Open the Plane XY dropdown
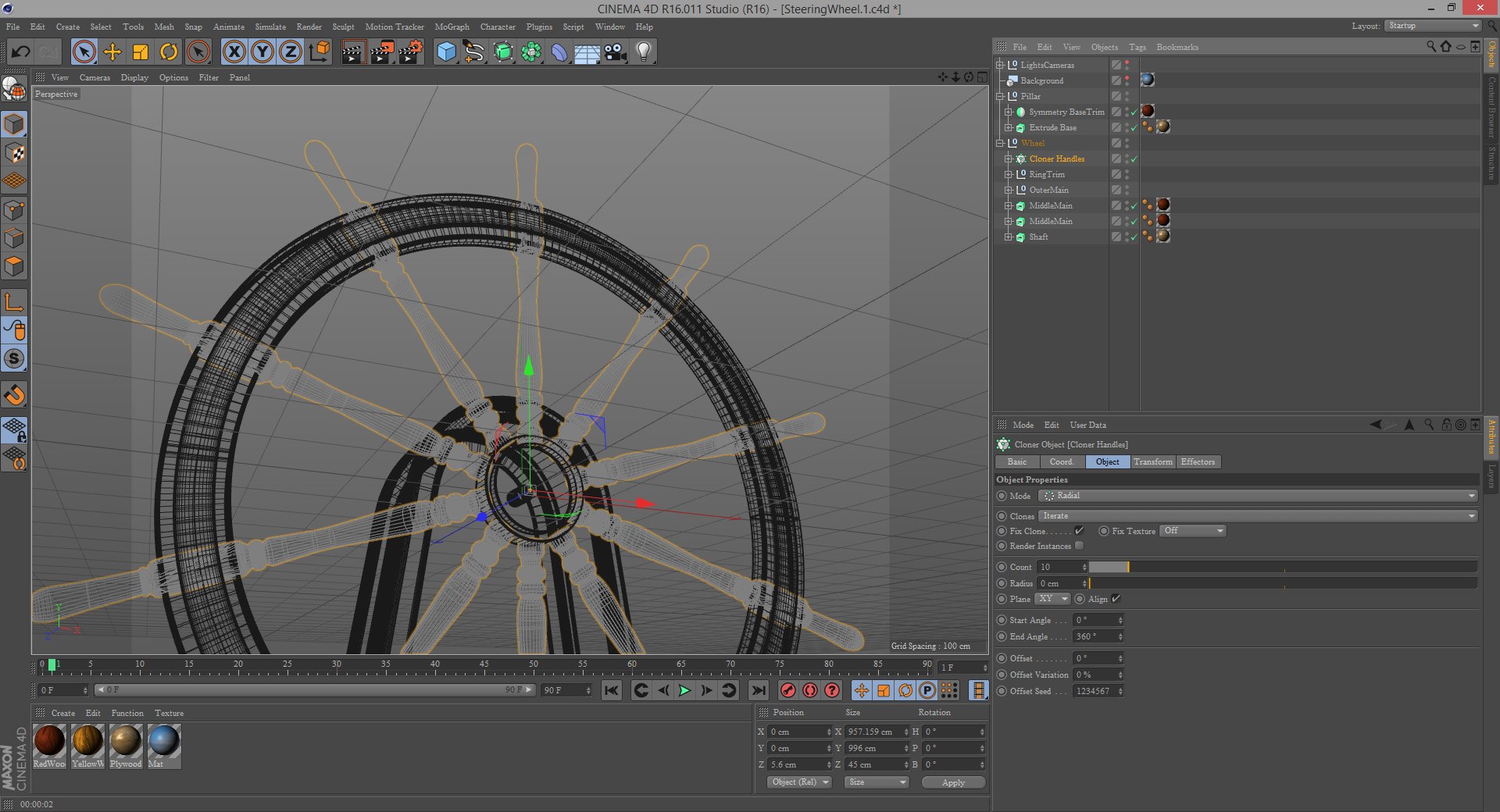 point(1052,599)
